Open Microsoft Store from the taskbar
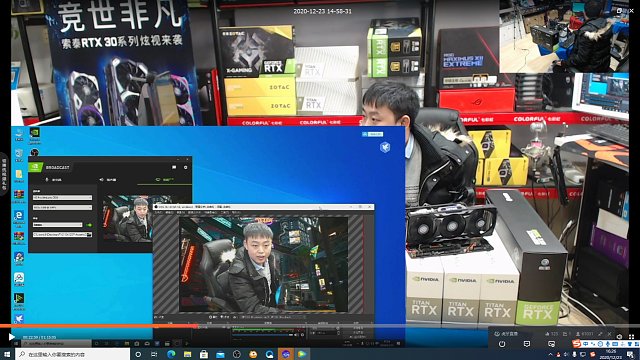 coord(204,354)
